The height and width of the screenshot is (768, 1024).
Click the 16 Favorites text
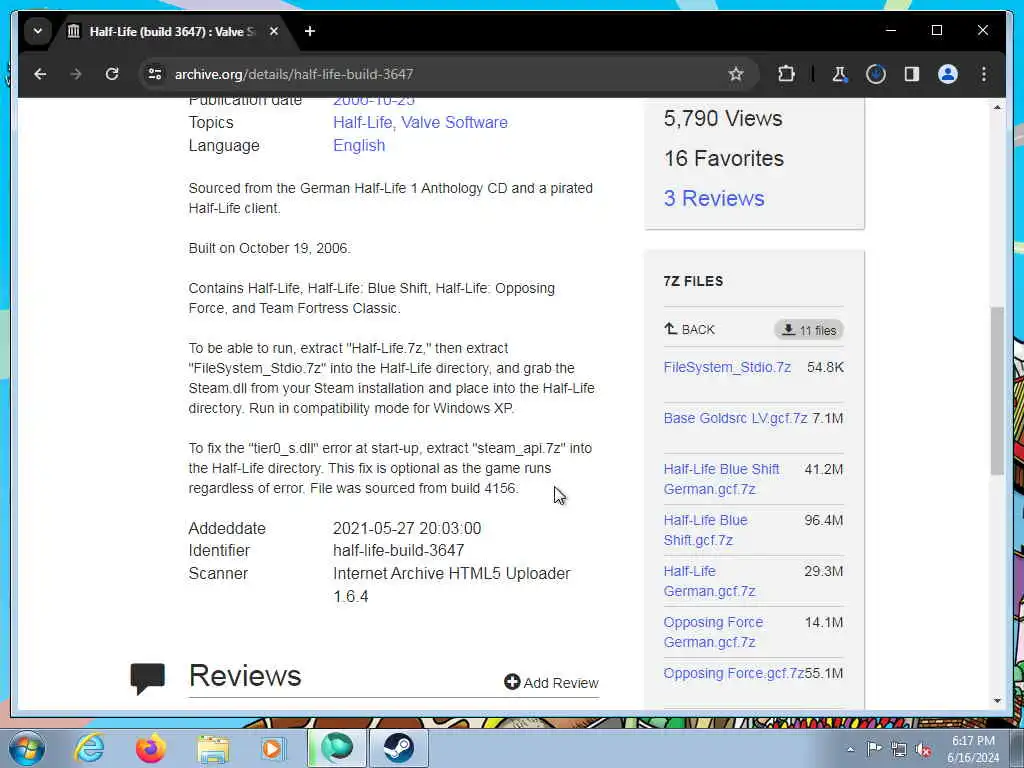click(724, 158)
